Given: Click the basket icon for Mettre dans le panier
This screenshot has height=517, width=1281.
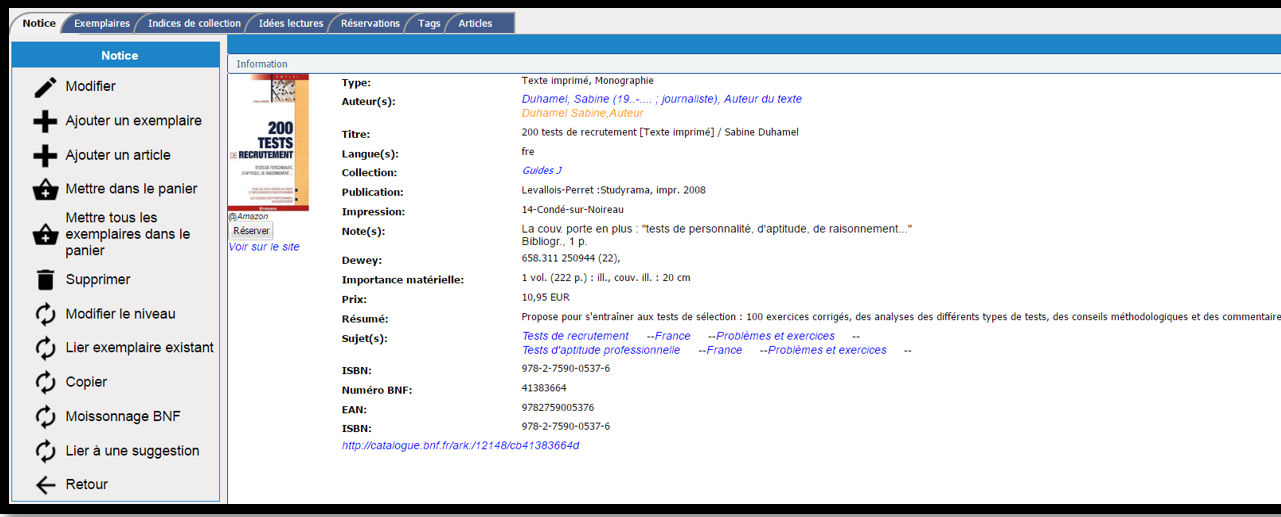Looking at the screenshot, I should (45, 189).
